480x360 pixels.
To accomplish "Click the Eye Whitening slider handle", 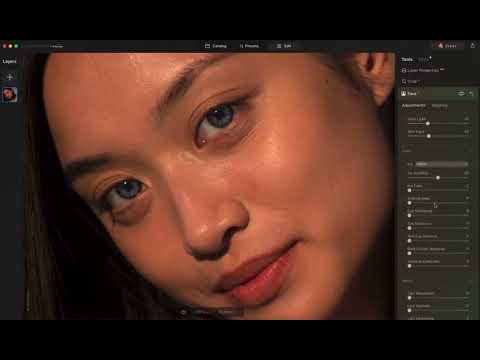I will (410, 216).
